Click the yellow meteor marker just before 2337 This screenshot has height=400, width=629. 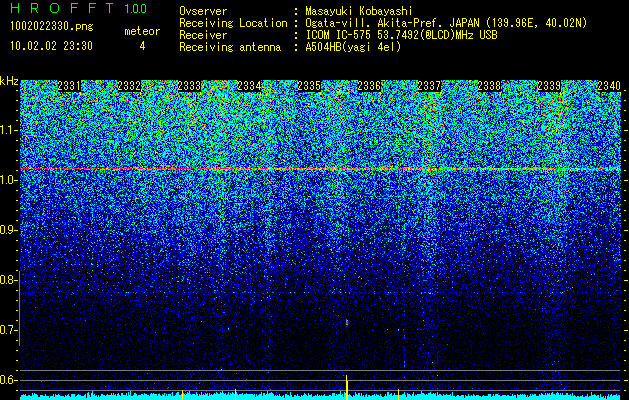click(x=398, y=394)
